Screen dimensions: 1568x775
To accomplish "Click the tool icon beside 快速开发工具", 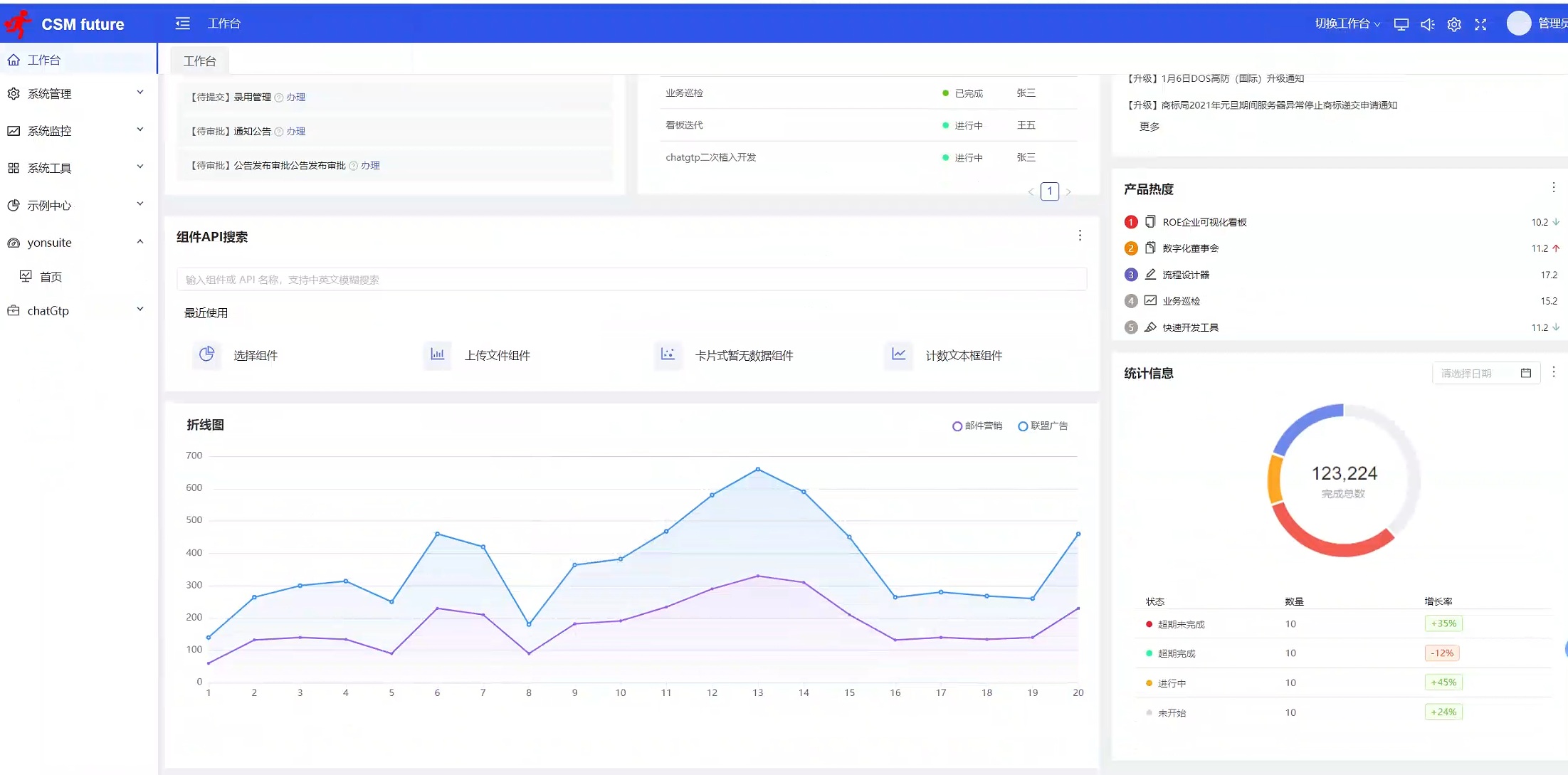I will tap(1150, 327).
